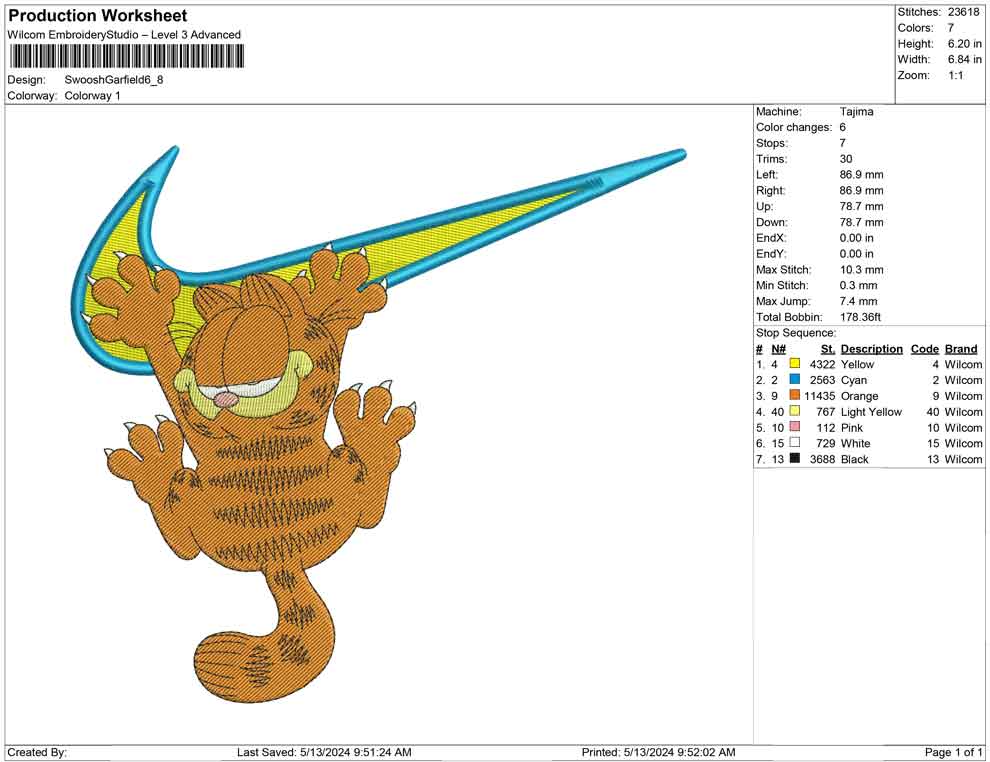Viewport: 990px width, 762px height.
Task: Select the Code column header
Action: point(924,349)
